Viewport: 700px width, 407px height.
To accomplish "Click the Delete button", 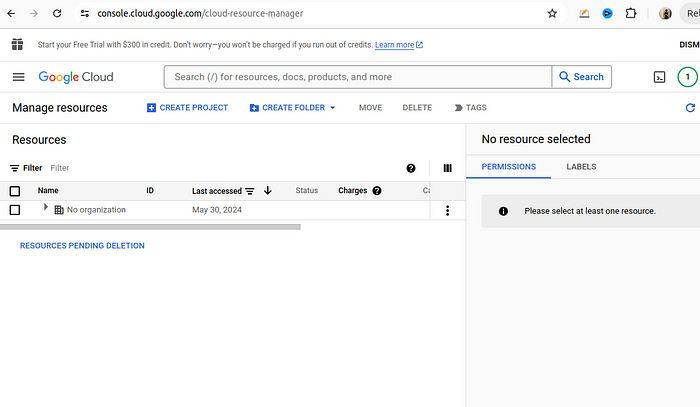I will (417, 108).
